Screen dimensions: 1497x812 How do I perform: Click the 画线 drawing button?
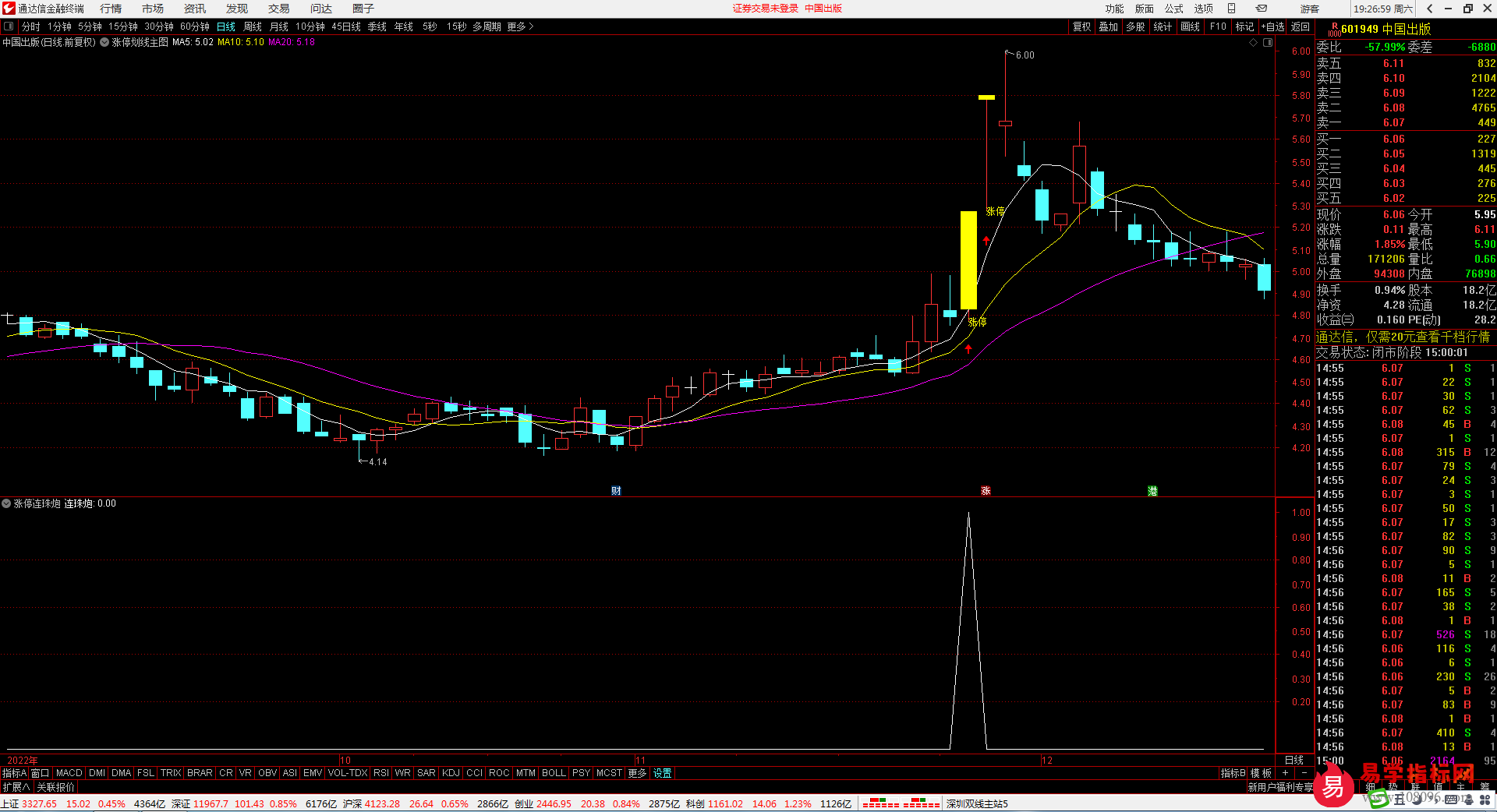coord(1191,26)
